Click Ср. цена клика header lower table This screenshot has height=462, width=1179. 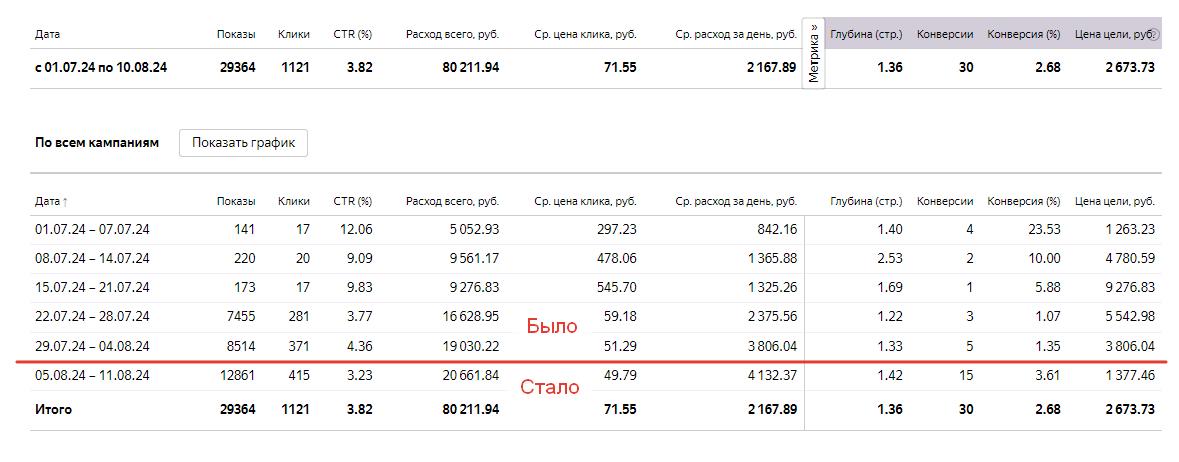tap(585, 202)
